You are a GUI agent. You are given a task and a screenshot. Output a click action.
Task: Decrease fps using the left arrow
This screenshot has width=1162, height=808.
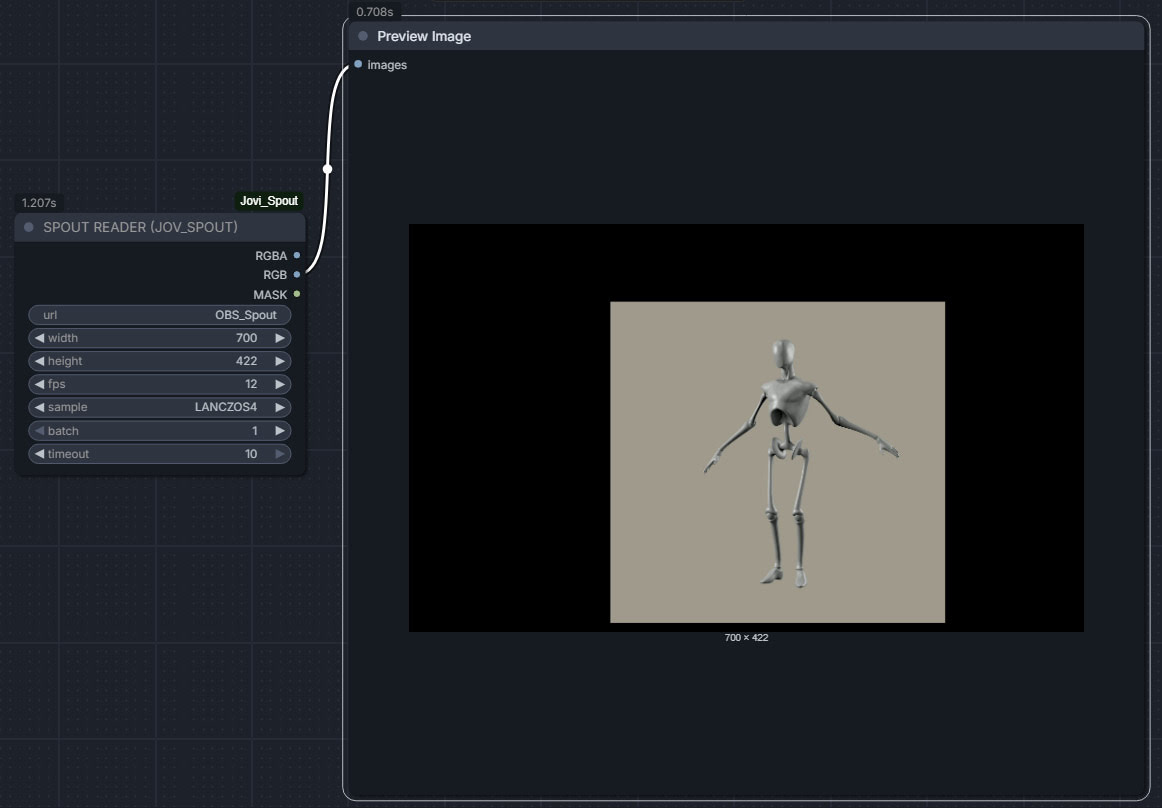[39, 384]
